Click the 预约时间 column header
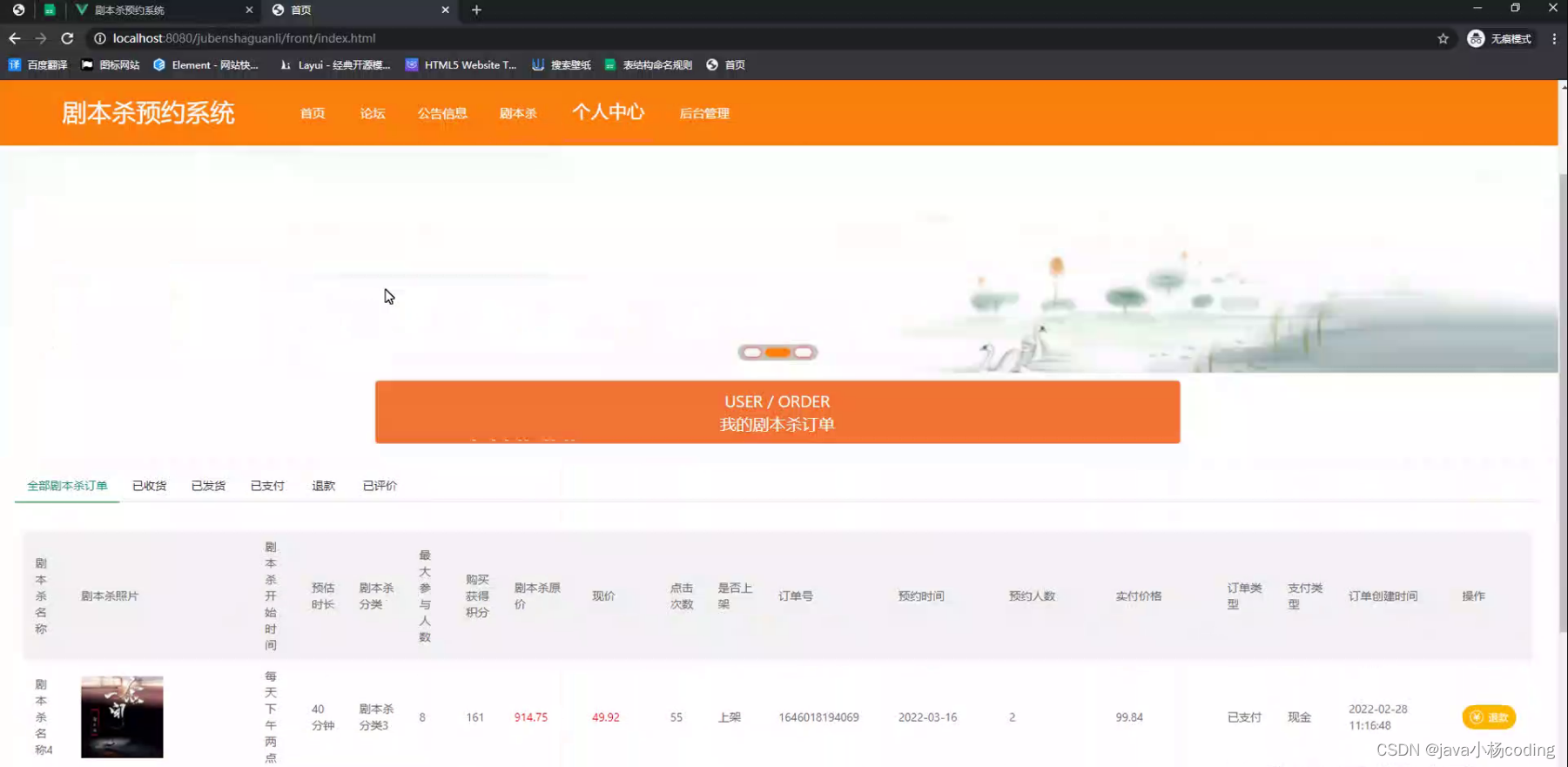Image resolution: width=1568 pixels, height=767 pixels. coord(921,596)
